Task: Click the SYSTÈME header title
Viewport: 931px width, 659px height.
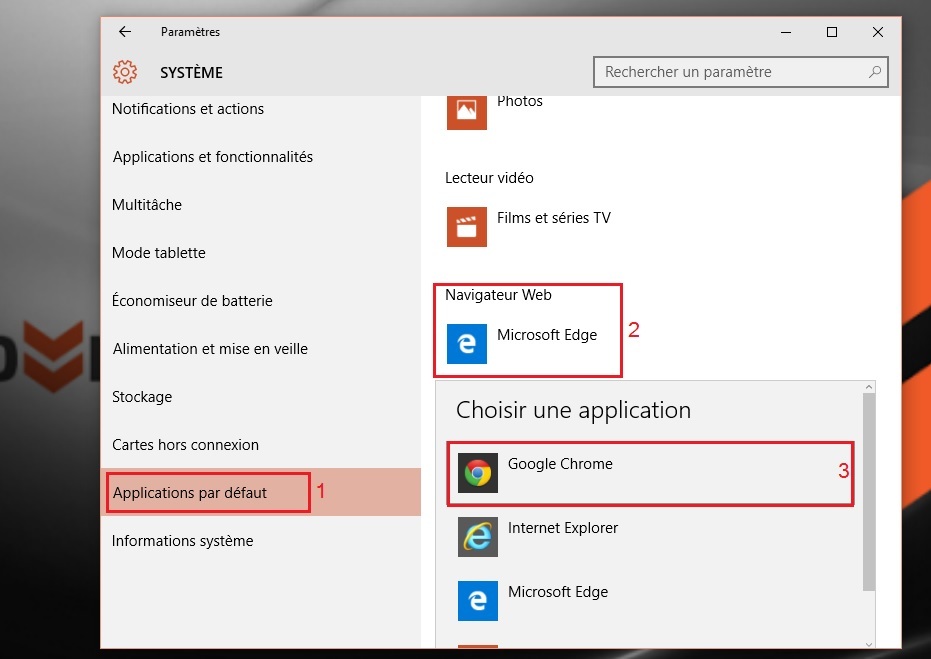Action: [x=191, y=72]
